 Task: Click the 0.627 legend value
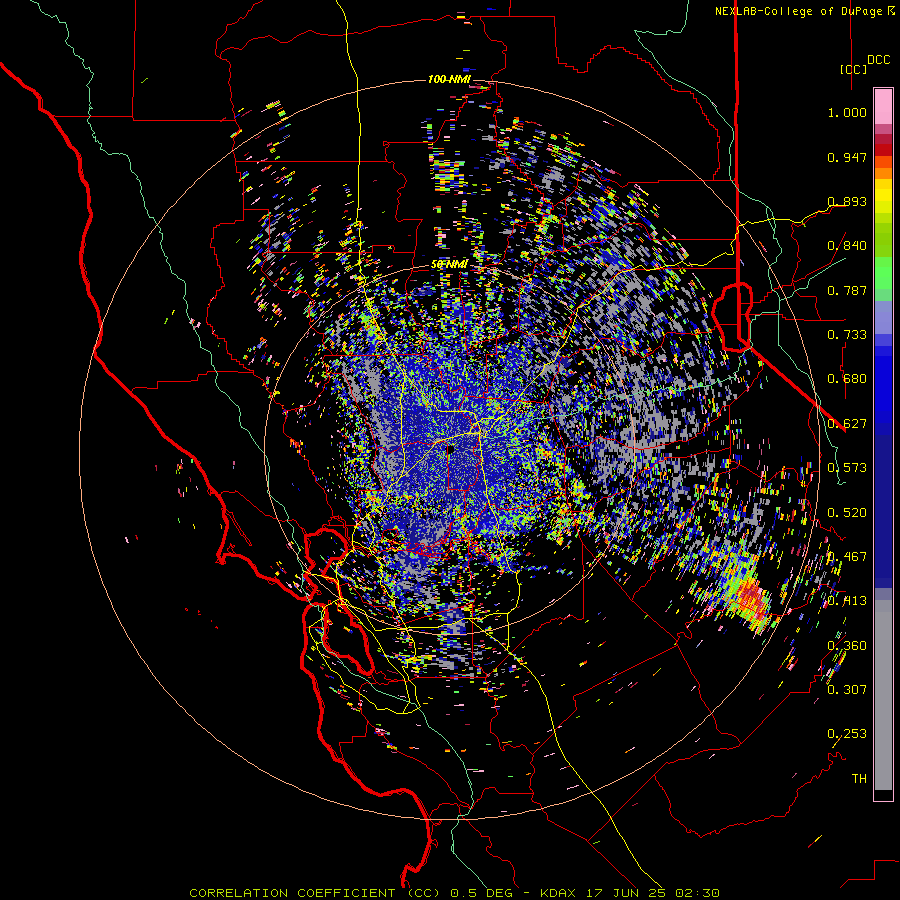[x=847, y=424]
